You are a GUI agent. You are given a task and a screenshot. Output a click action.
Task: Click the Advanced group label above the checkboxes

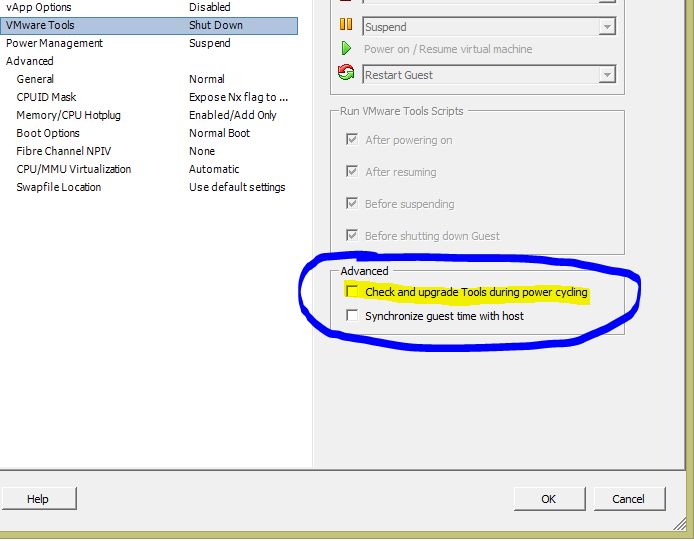click(364, 271)
